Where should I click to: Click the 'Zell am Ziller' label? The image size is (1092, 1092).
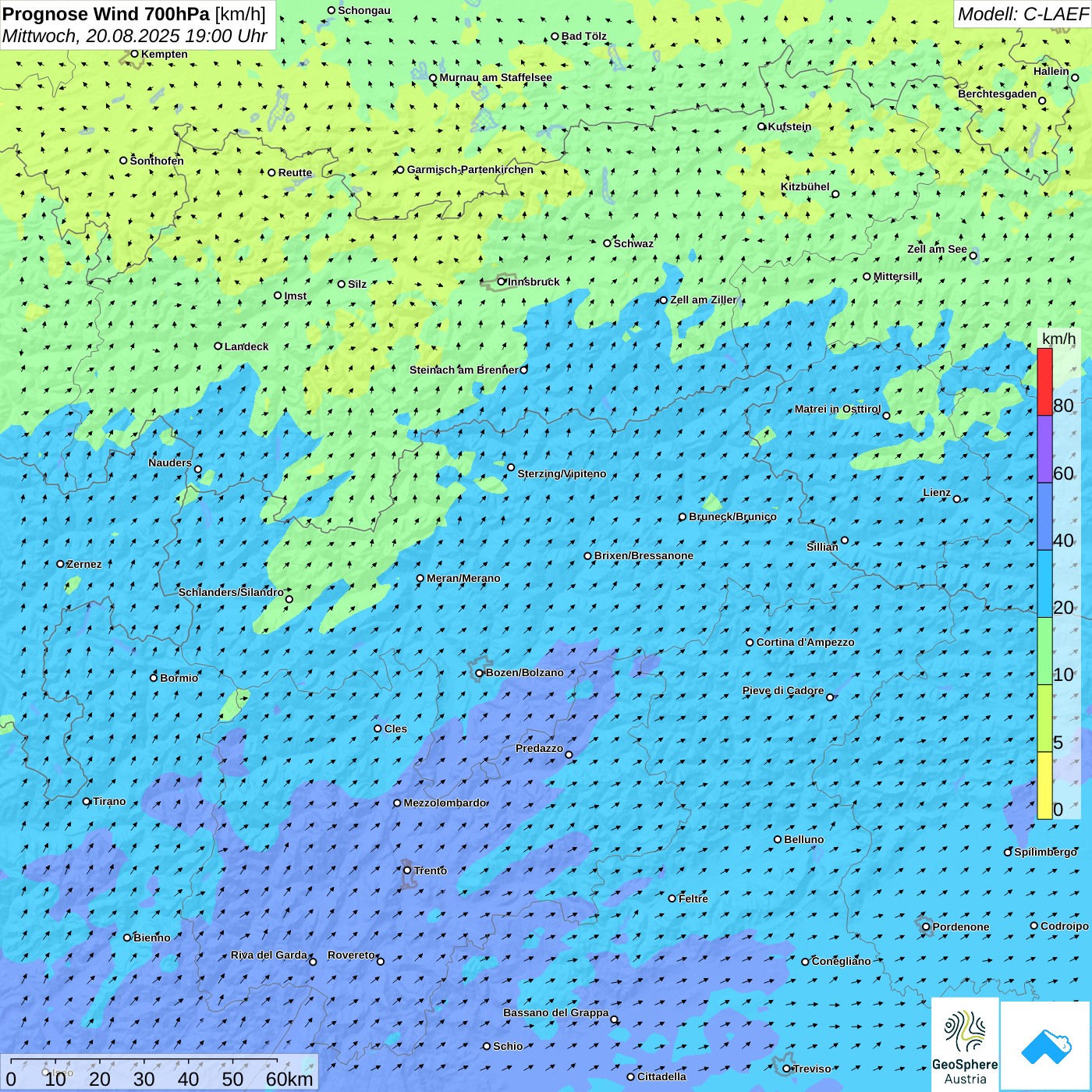(703, 300)
